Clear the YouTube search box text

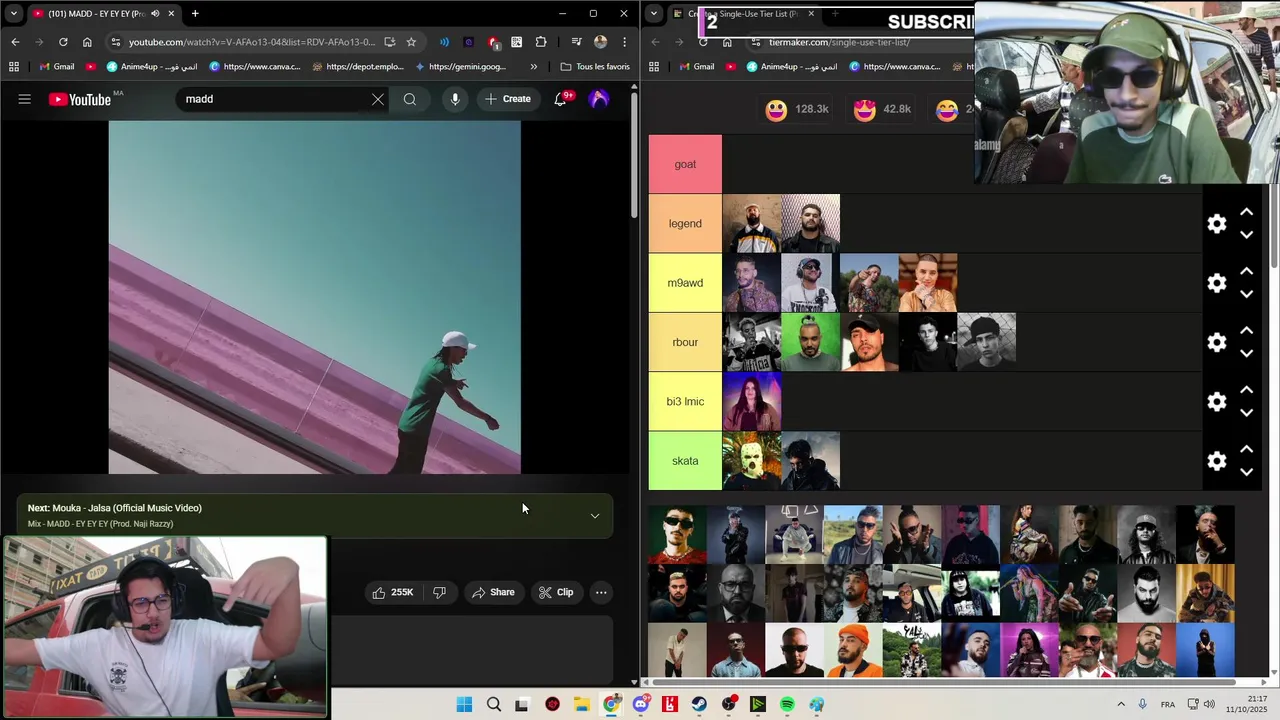tap(378, 99)
